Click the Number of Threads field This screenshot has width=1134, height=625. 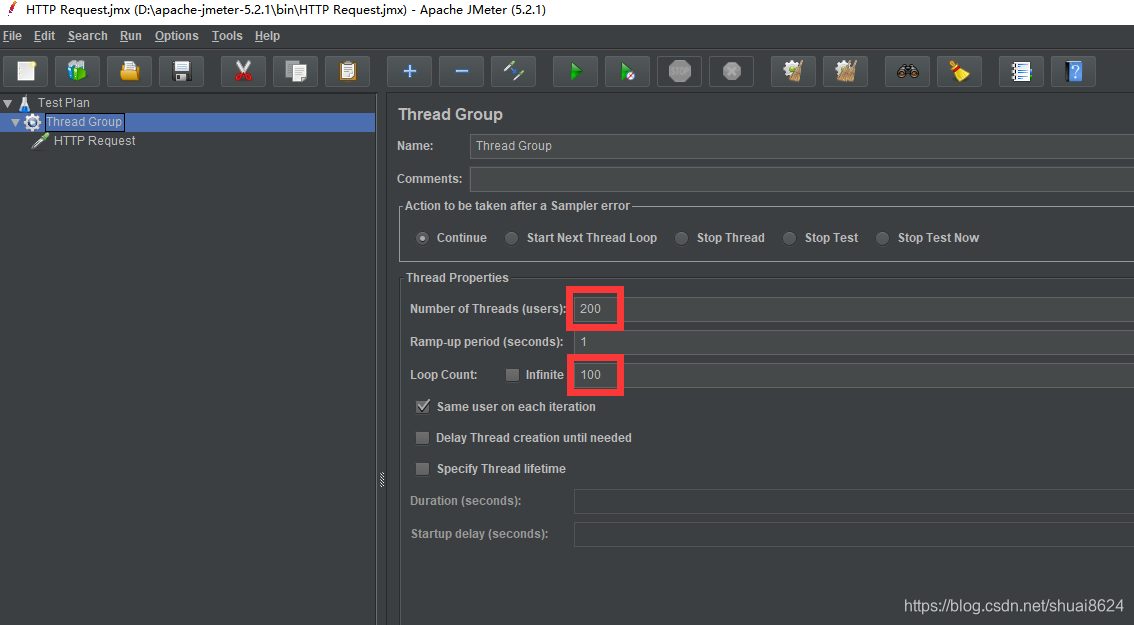(x=853, y=309)
